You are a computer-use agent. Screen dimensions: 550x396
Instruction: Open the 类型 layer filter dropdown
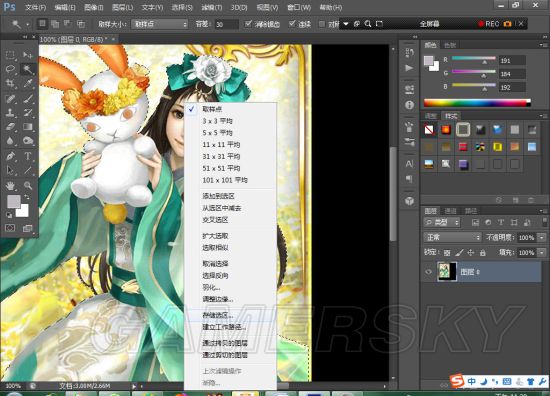point(442,222)
